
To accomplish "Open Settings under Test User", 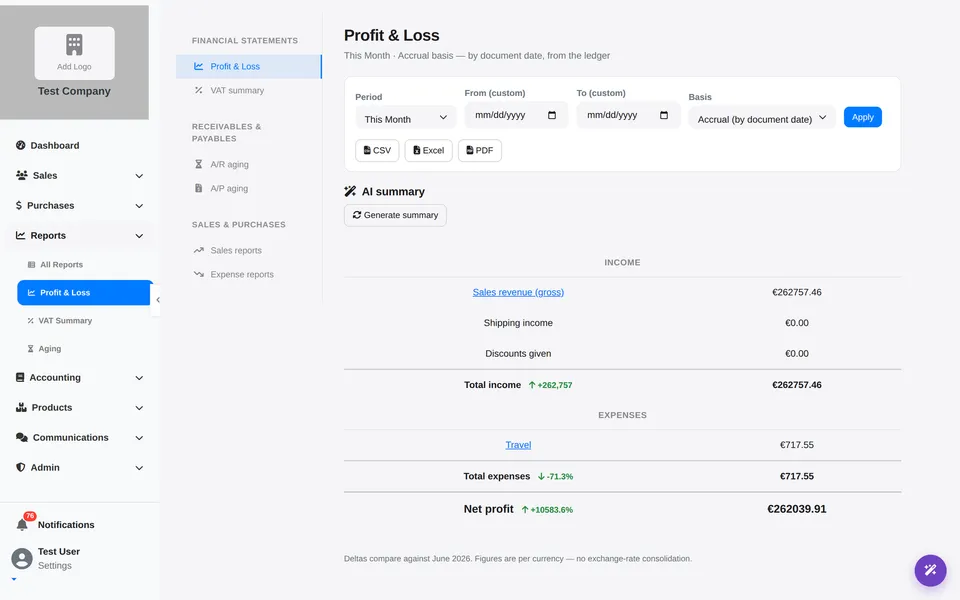I will [x=54, y=566].
